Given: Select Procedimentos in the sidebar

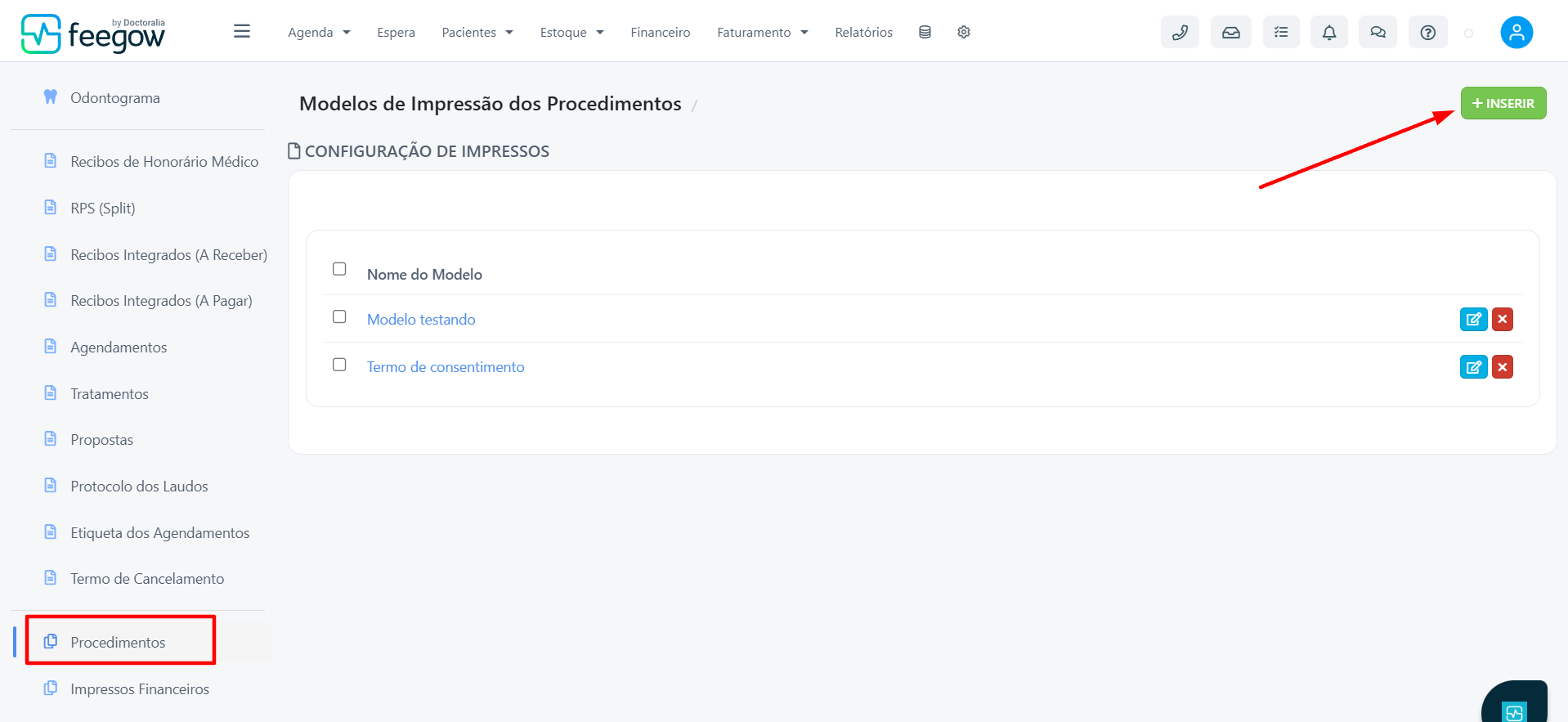Looking at the screenshot, I should (118, 643).
